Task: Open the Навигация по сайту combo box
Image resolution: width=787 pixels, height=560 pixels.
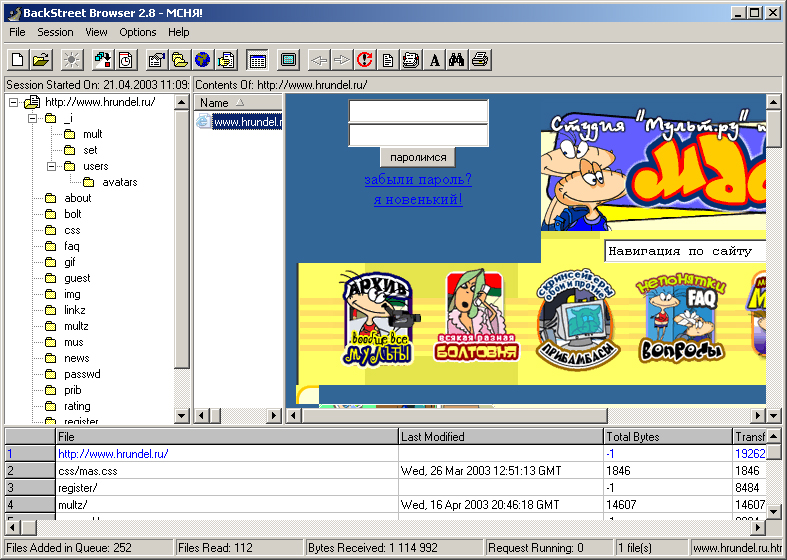Action: [x=686, y=251]
